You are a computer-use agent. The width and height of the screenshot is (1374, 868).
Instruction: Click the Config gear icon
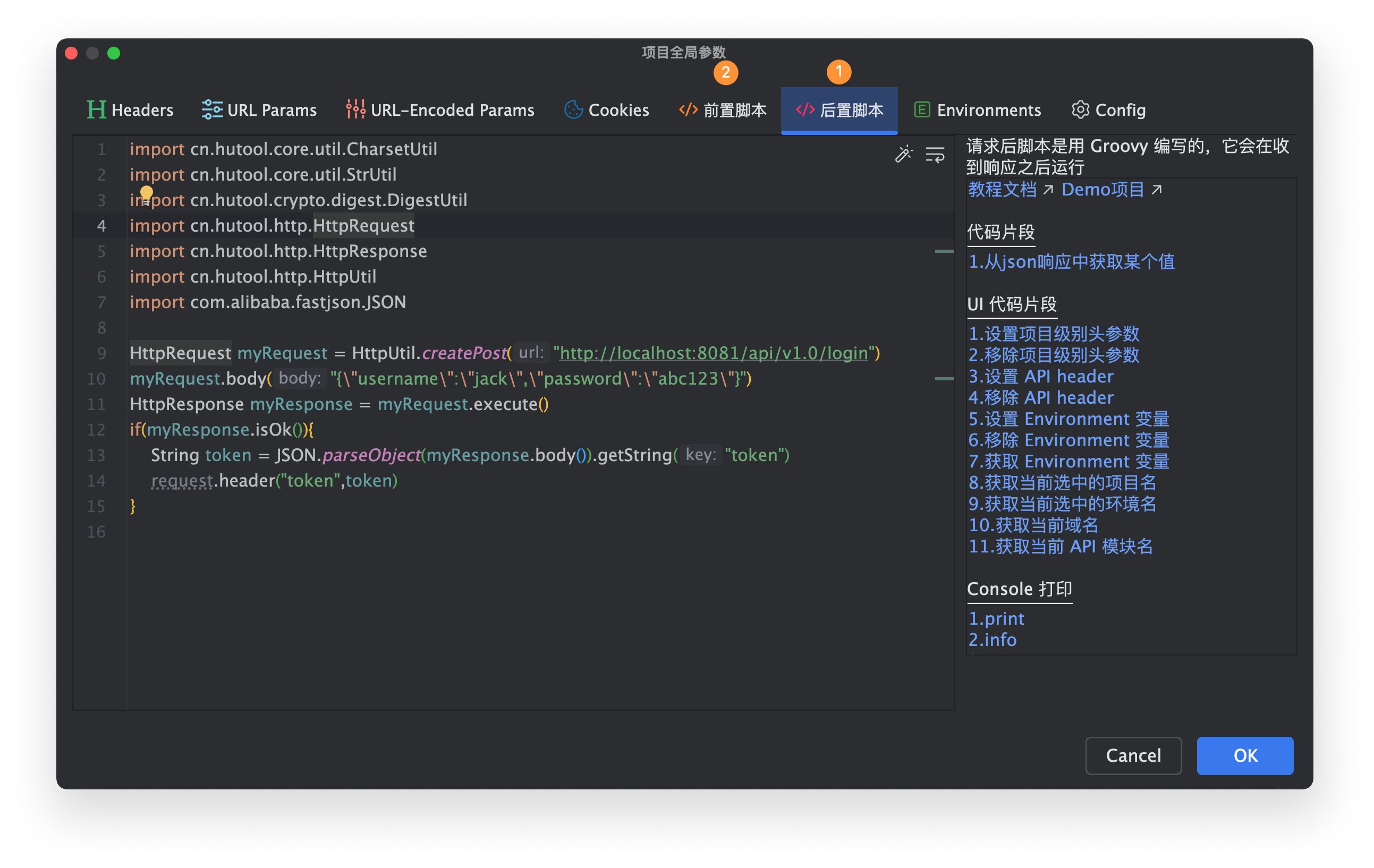[x=1080, y=109]
